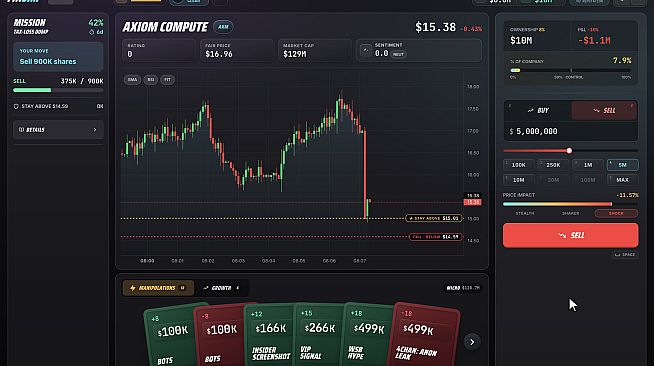Click the SELL tab trend-down icon
The image size is (654, 366).
596,110
